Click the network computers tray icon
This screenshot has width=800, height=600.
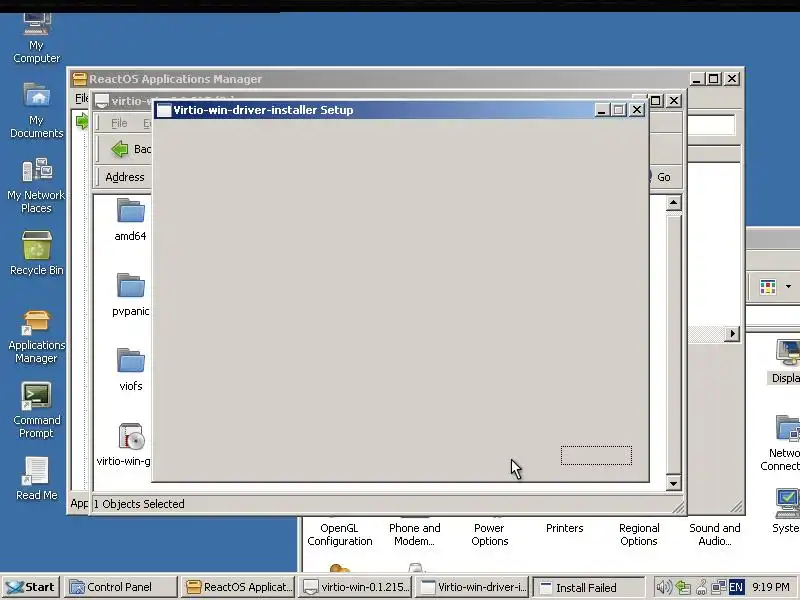(x=718, y=587)
